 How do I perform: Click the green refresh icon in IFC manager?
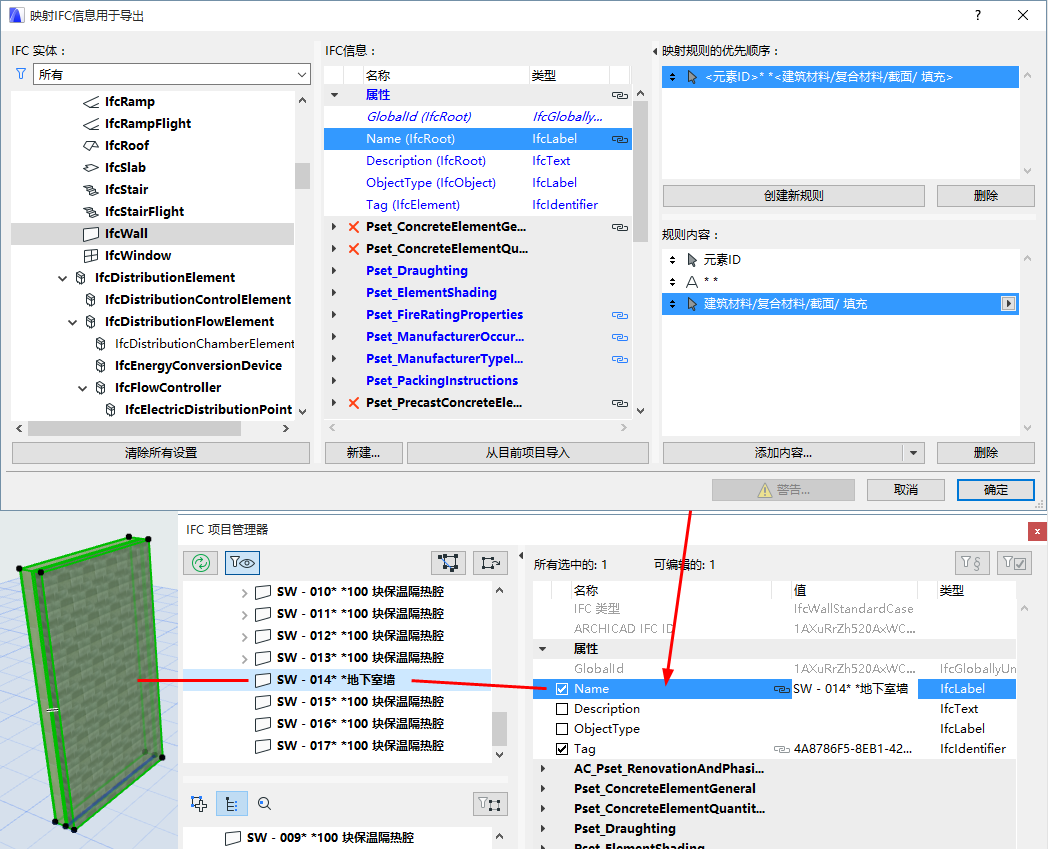pos(201,563)
